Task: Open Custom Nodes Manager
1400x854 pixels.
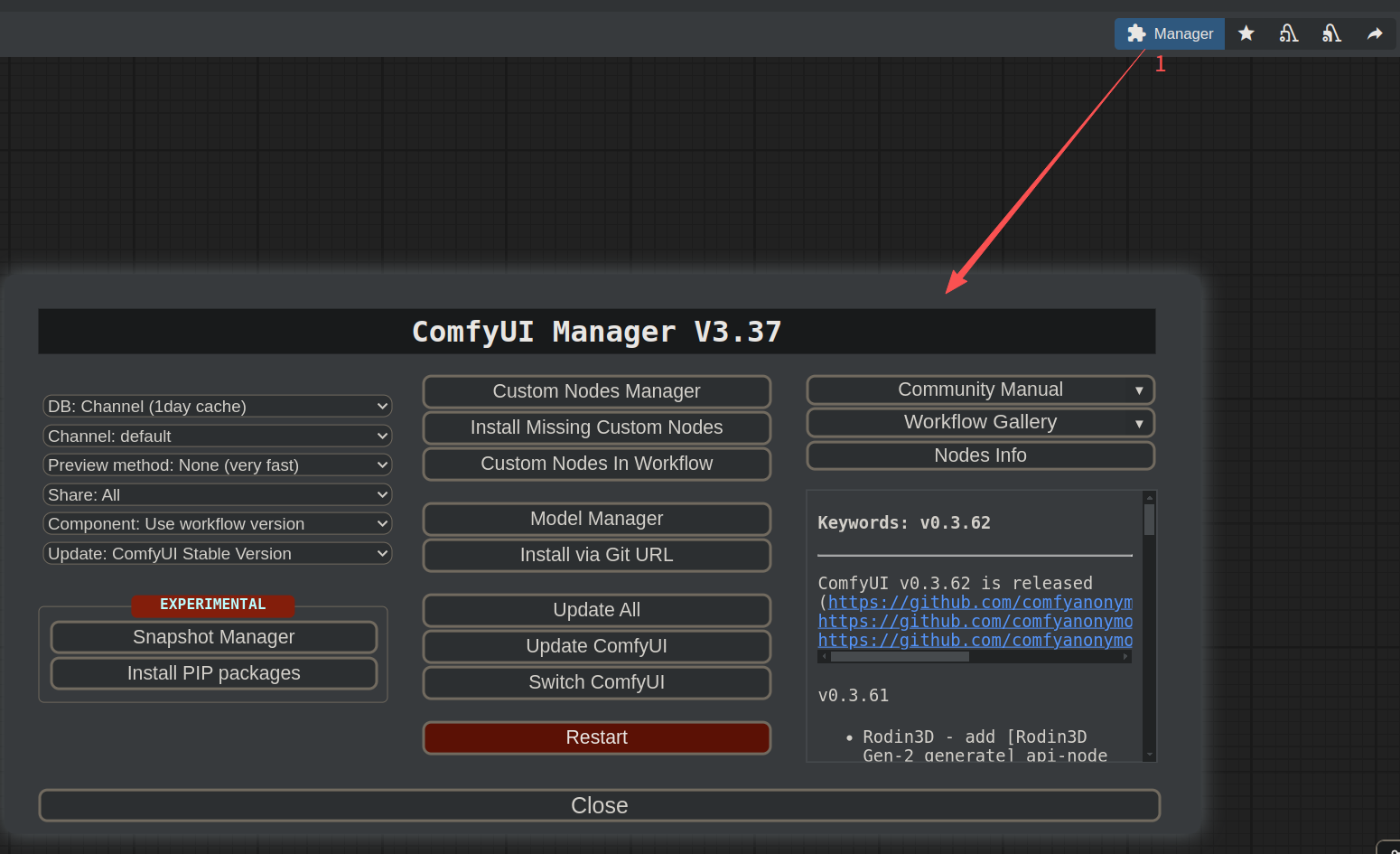Action: tap(597, 391)
